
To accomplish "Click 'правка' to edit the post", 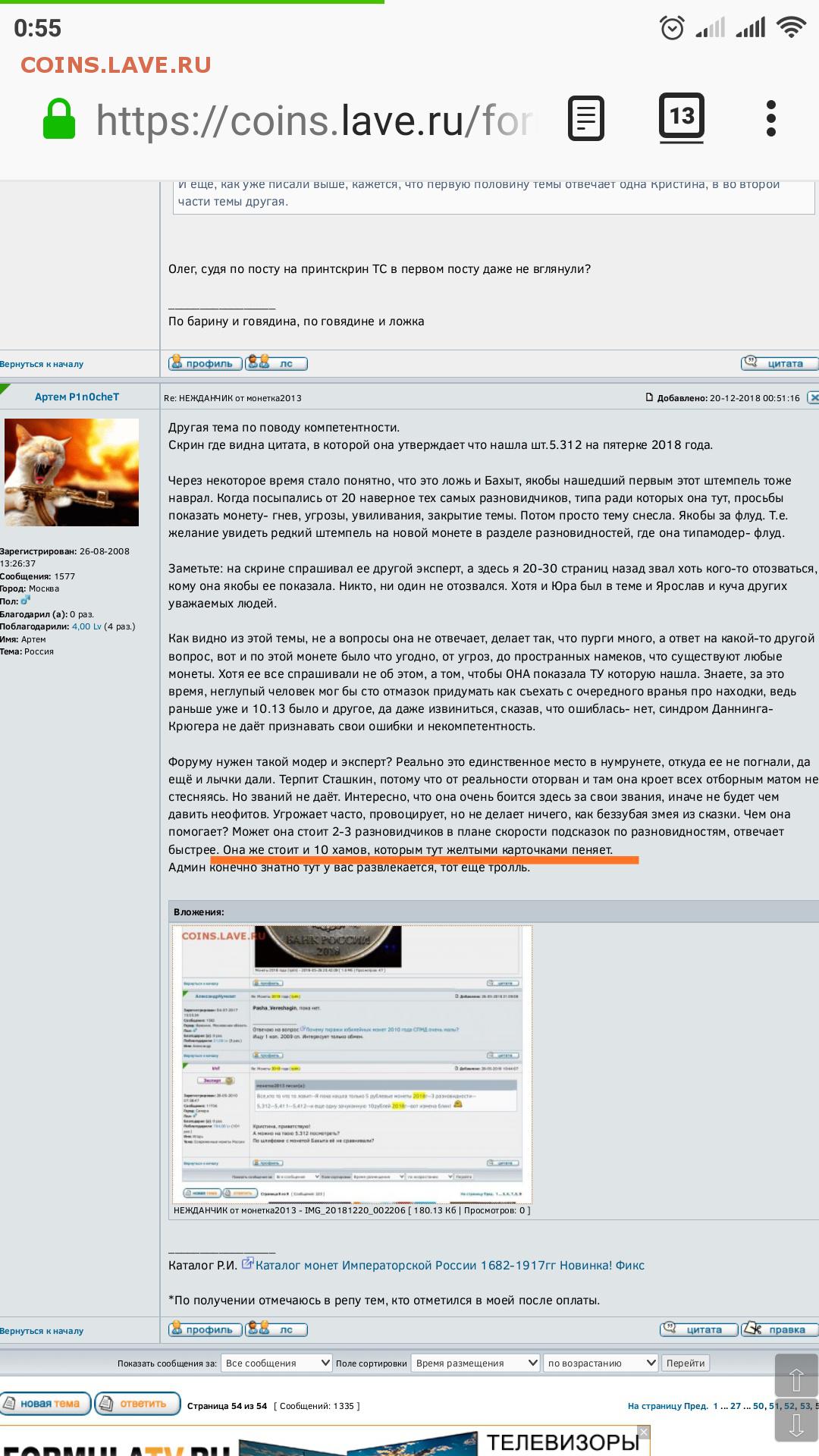I will (x=779, y=1329).
